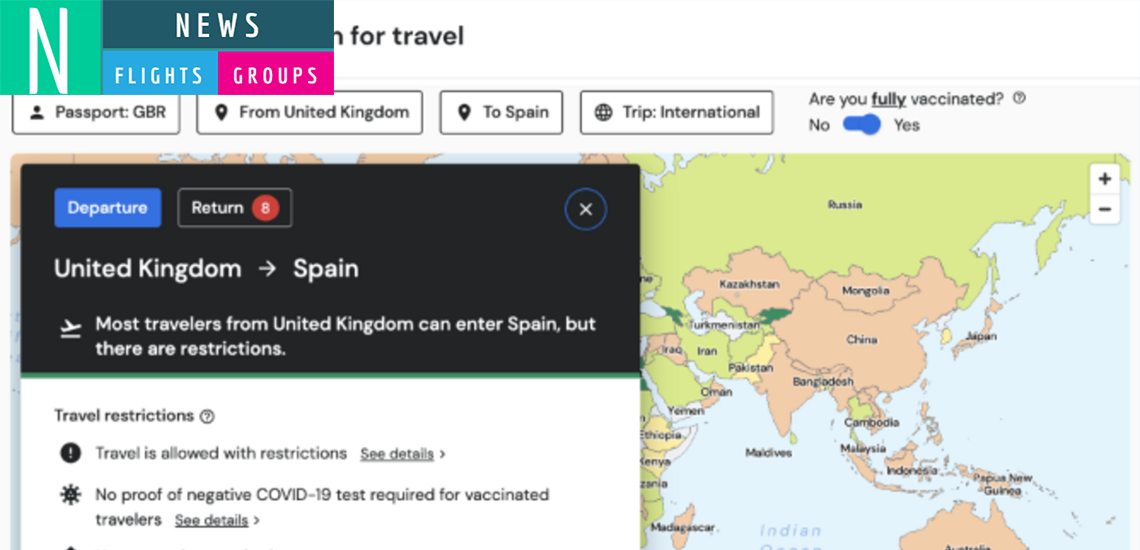This screenshot has height=550, width=1140.
Task: Close the travel restrictions panel
Action: [586, 210]
